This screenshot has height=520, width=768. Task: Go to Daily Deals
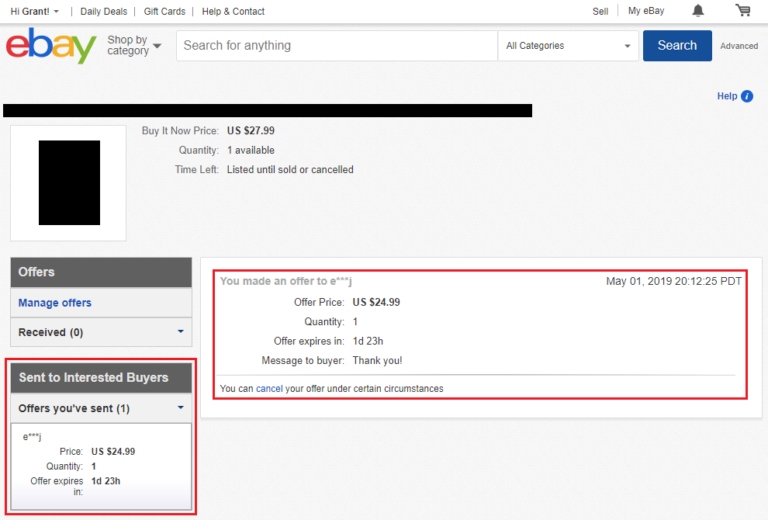pos(103,11)
